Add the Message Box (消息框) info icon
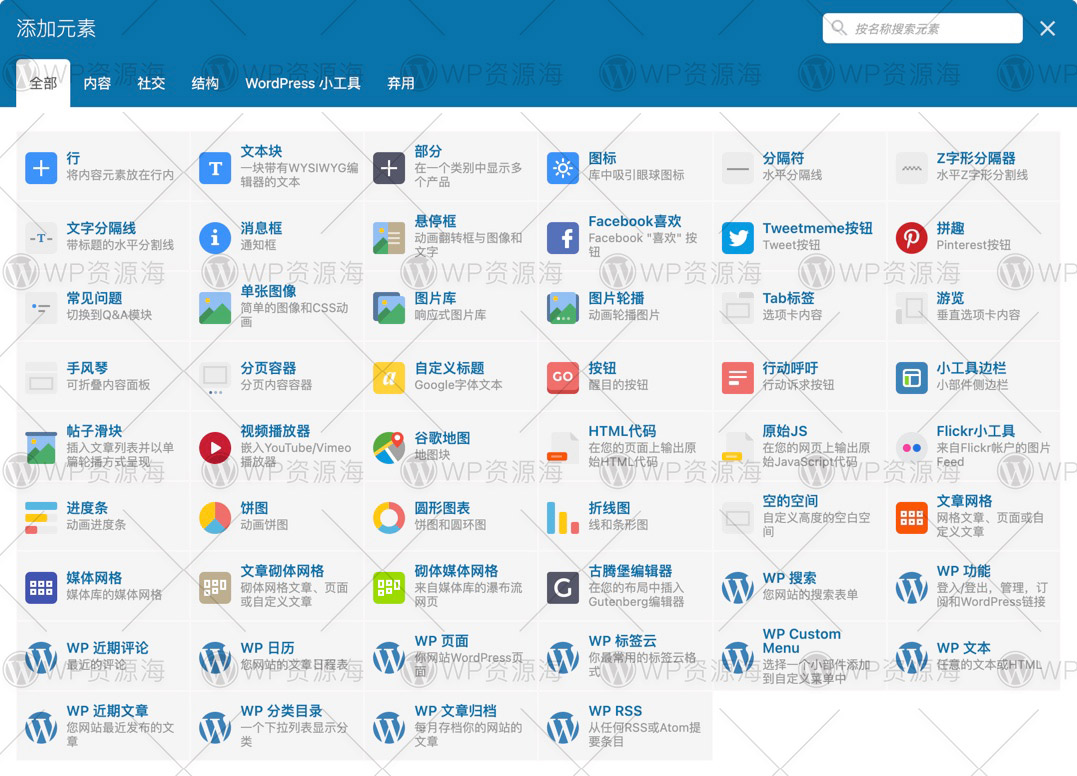The image size is (1077, 776). click(215, 238)
